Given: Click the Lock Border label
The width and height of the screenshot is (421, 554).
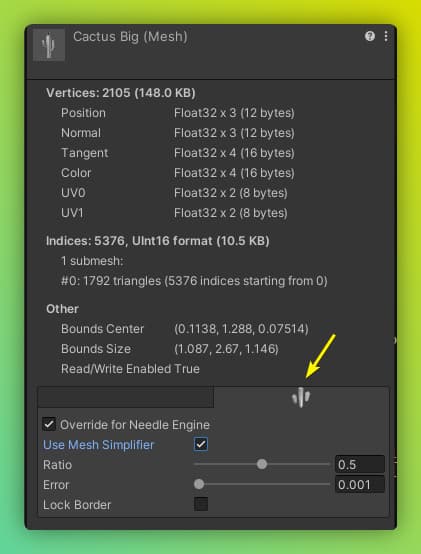Looking at the screenshot, I should (77, 505).
